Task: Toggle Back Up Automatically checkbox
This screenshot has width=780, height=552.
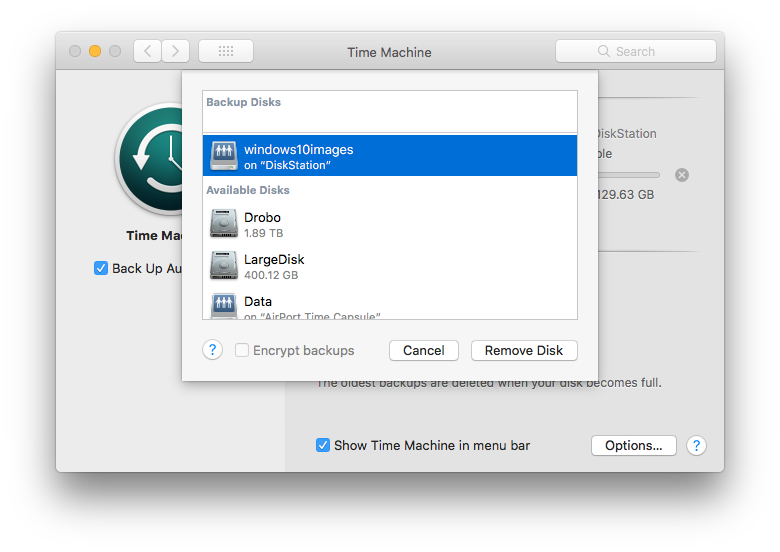Action: [101, 268]
